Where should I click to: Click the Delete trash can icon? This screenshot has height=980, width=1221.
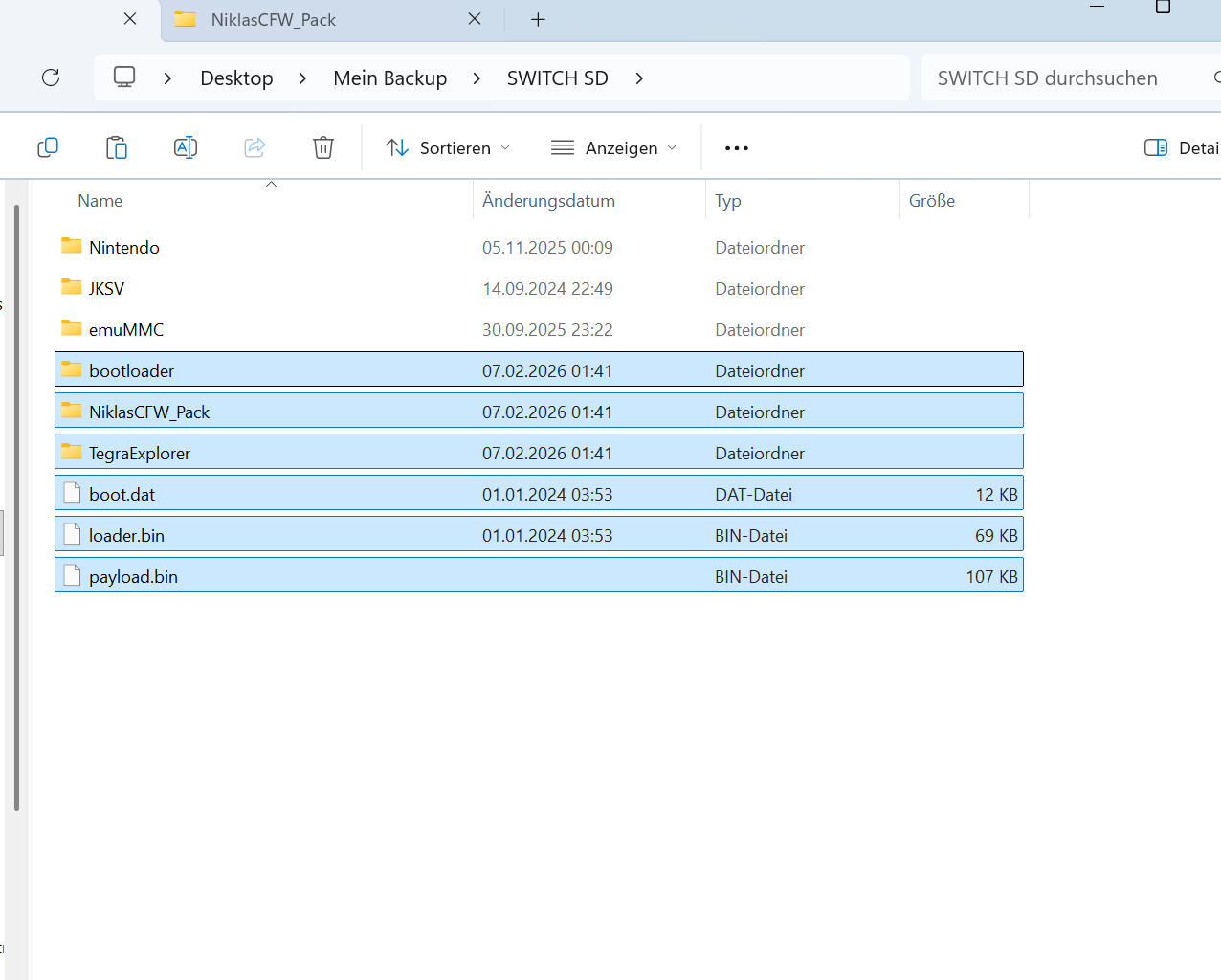pyautogui.click(x=323, y=147)
